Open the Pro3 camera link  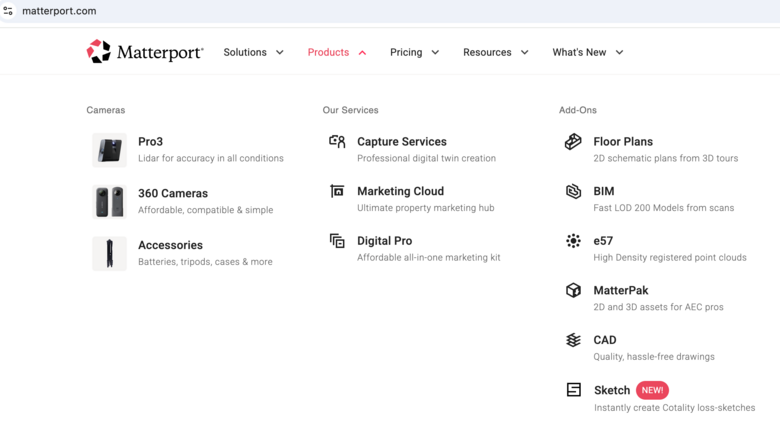[x=150, y=142]
